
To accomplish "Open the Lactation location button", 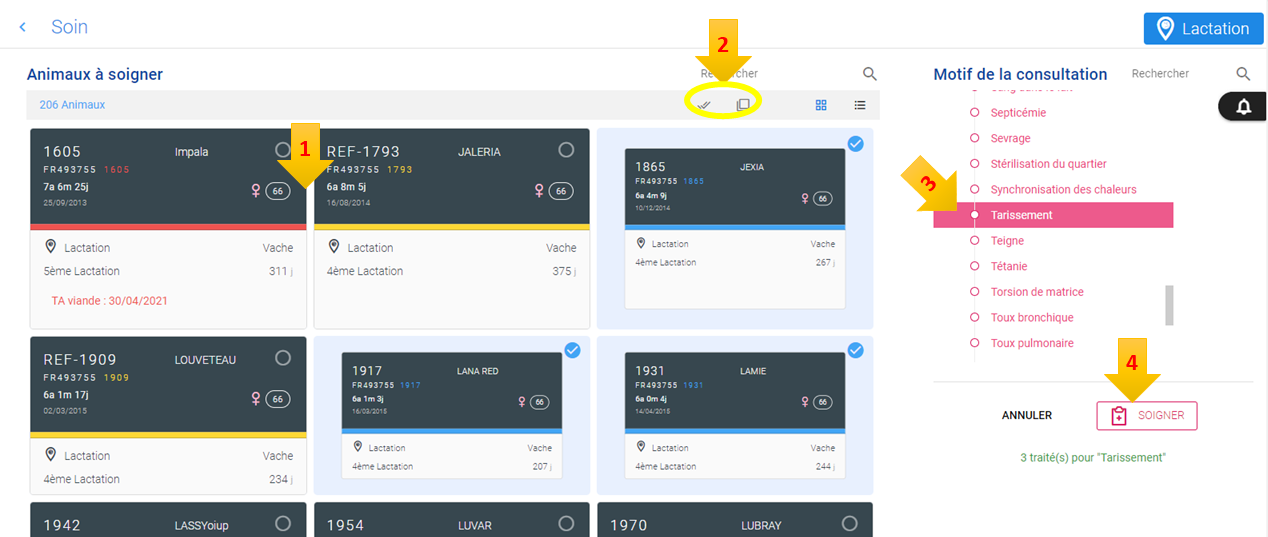I will 1203,28.
